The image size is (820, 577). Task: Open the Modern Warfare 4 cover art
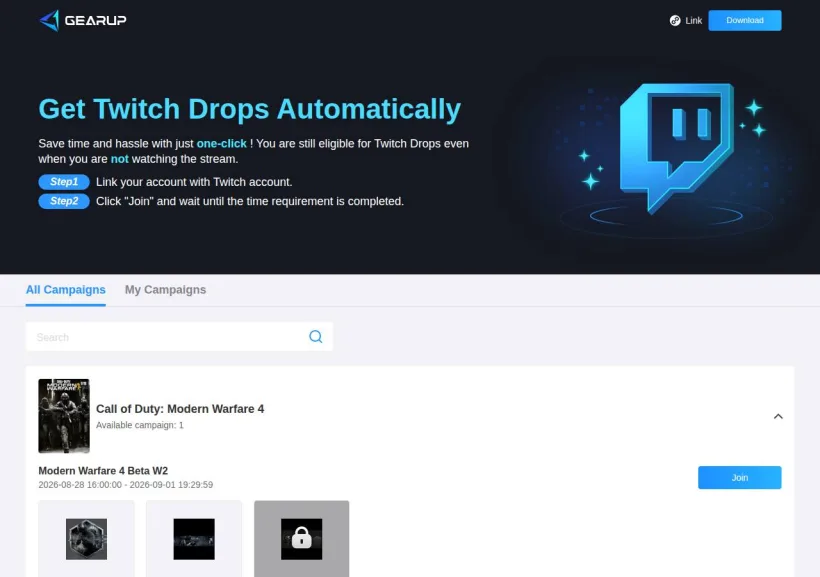[64, 416]
